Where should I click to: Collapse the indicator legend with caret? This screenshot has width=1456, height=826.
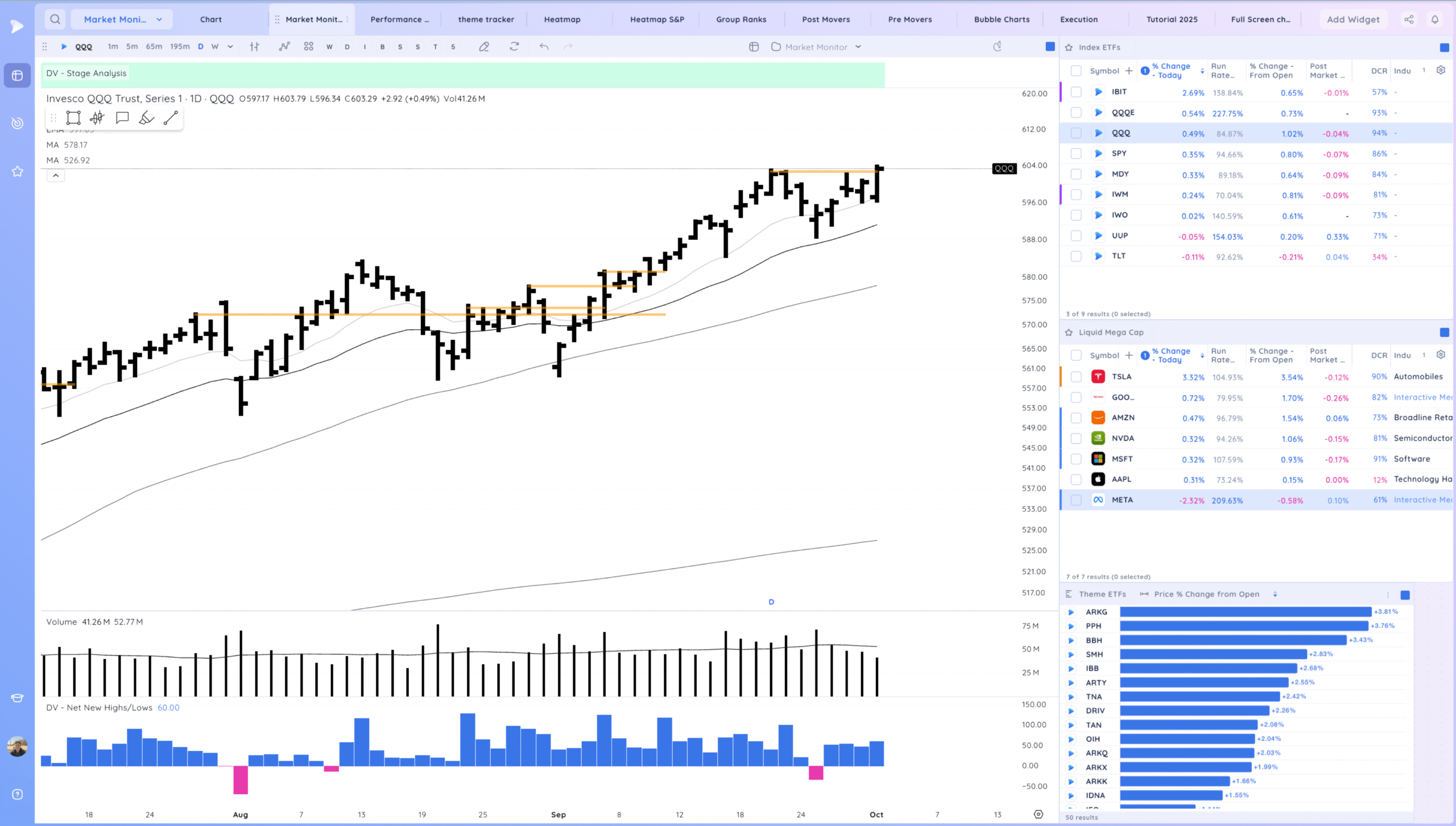click(56, 176)
